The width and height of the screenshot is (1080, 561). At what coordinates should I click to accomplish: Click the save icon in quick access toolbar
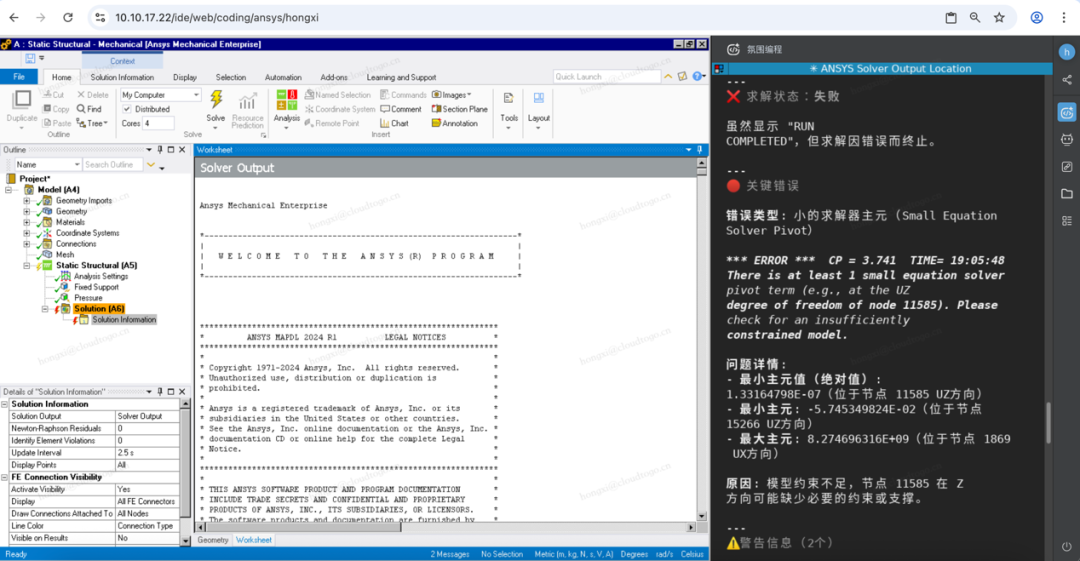[x=30, y=59]
